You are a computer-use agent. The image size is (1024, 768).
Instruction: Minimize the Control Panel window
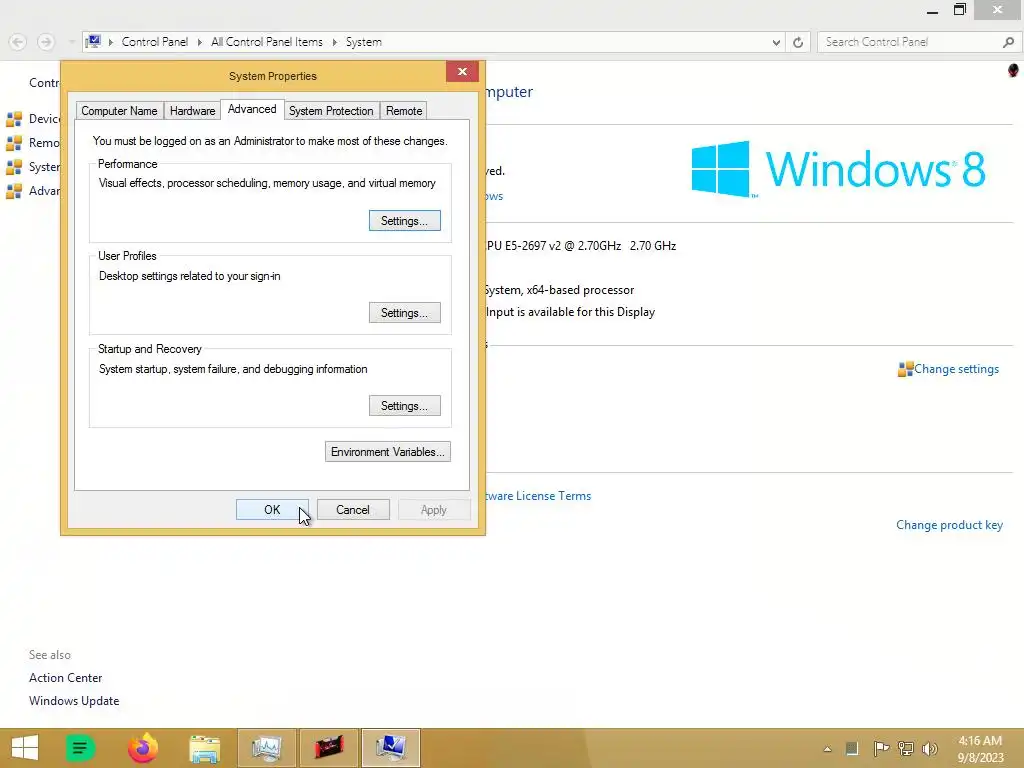pos(933,10)
